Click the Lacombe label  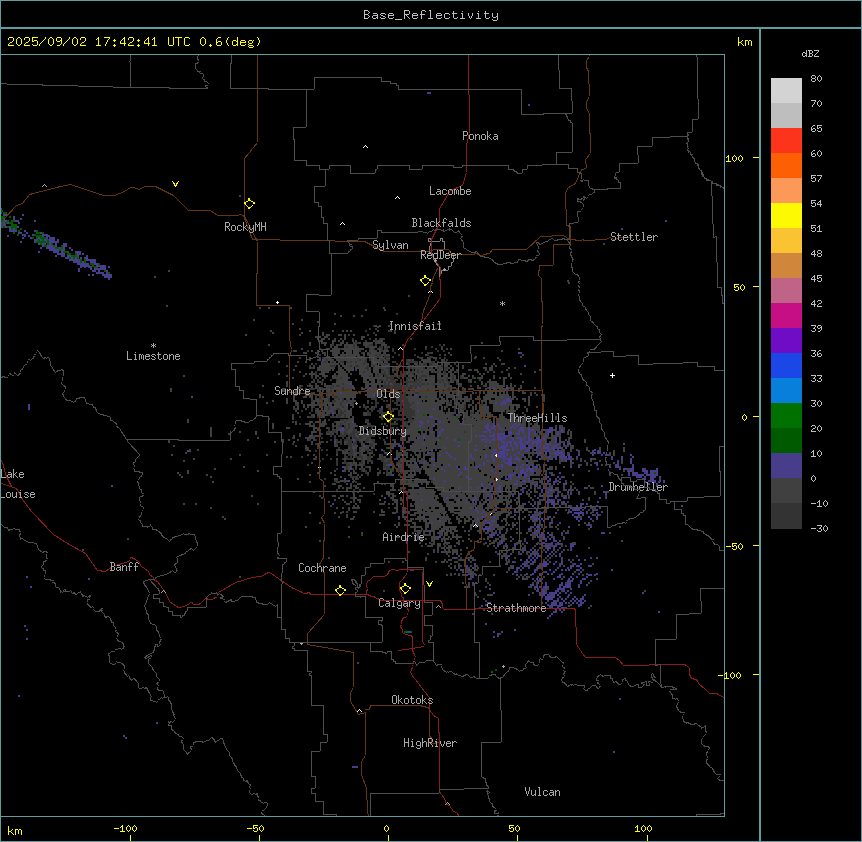pyautogui.click(x=450, y=191)
